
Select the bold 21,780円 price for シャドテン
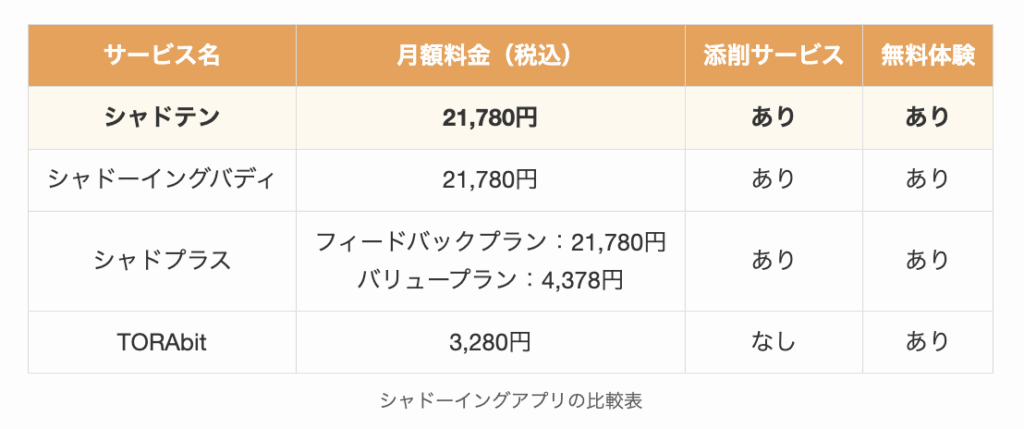[490, 118]
